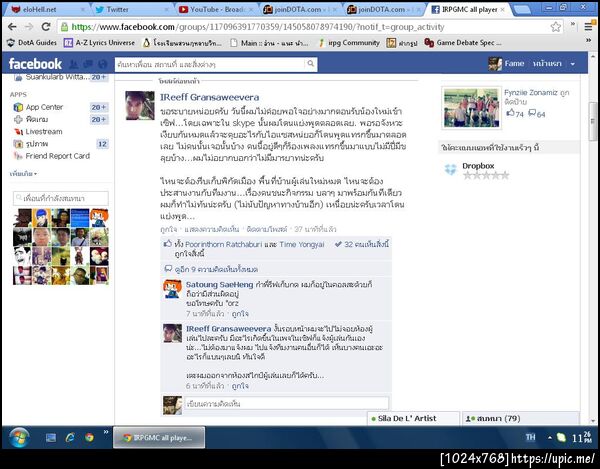Viewport: 600px width, 469px height.
Task: Open the notifications globe icon
Action: [102, 64]
